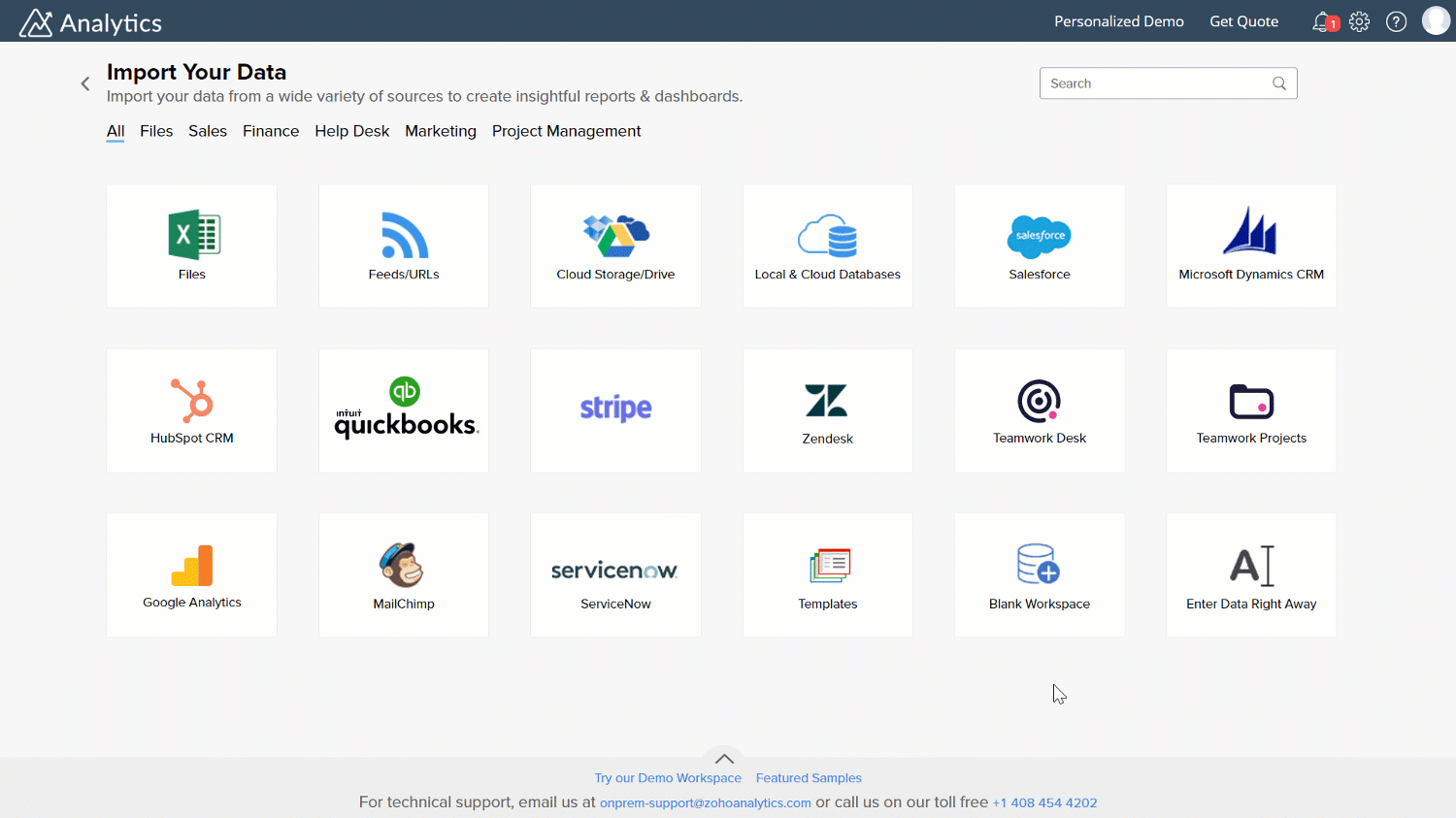Email onprem-support@zohoanalytics.com
The width and height of the screenshot is (1456, 818).
[x=706, y=802]
